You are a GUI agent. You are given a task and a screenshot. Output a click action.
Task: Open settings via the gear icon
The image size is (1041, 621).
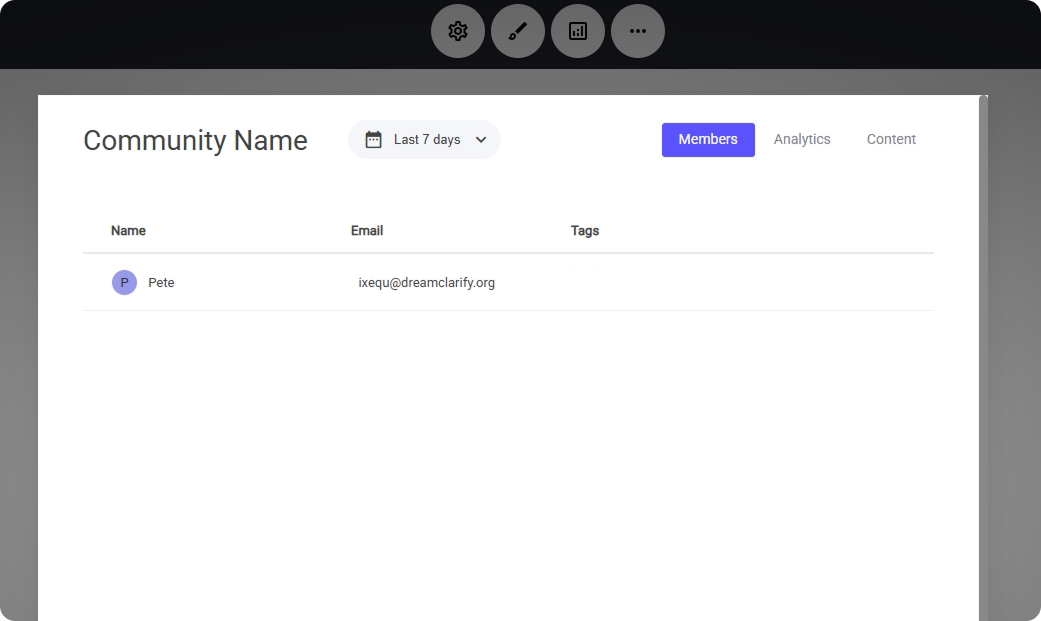pyautogui.click(x=458, y=31)
